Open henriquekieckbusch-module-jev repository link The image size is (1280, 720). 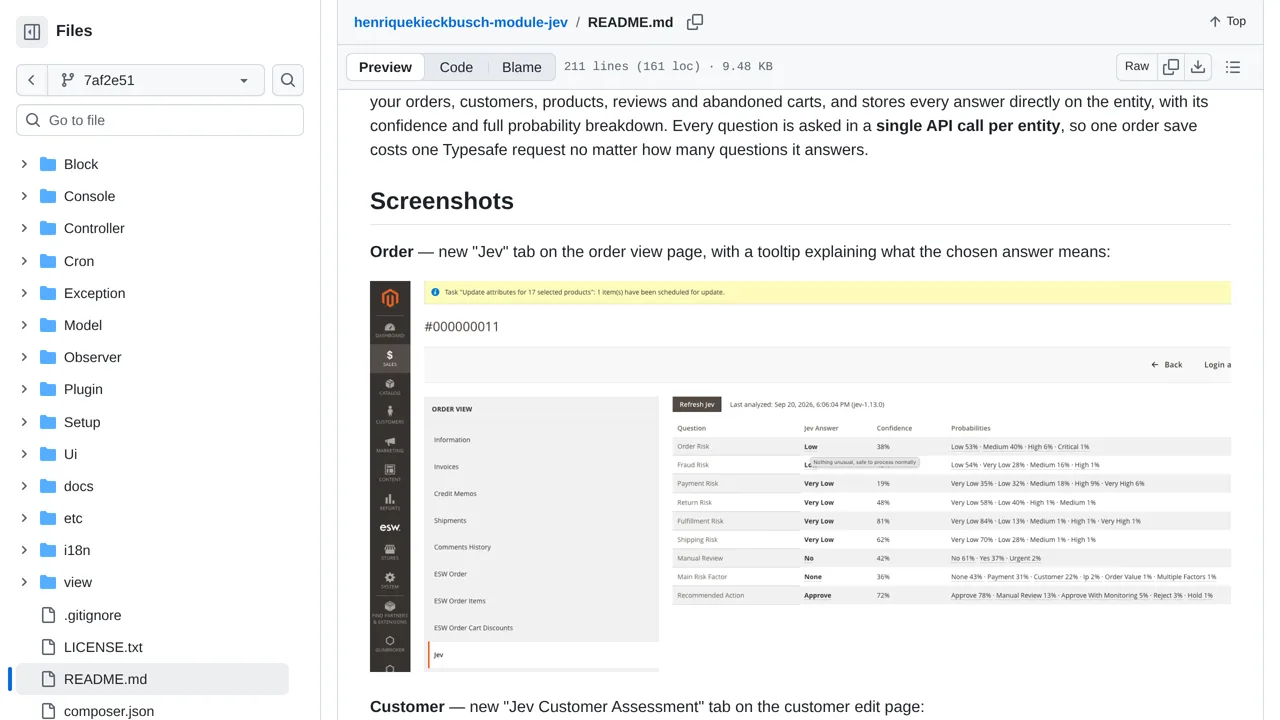point(461,22)
